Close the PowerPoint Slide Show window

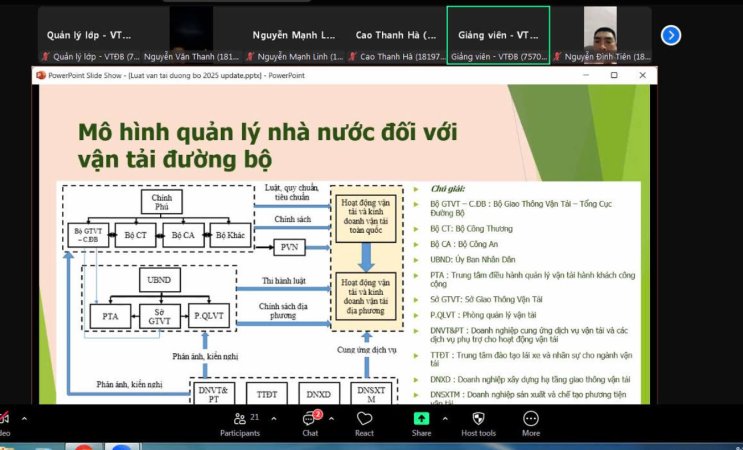[x=643, y=75]
